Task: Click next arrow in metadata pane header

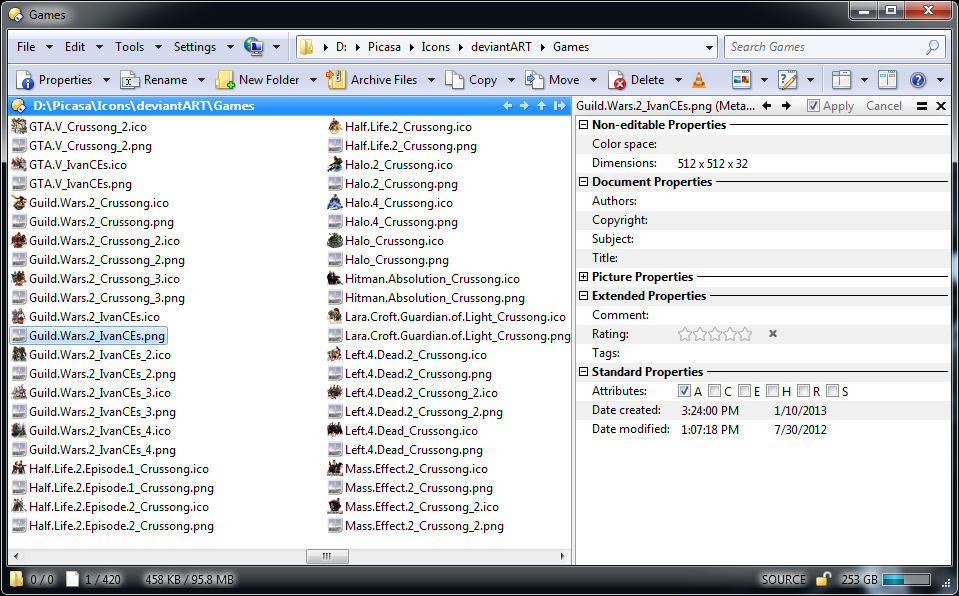Action: 786,106
